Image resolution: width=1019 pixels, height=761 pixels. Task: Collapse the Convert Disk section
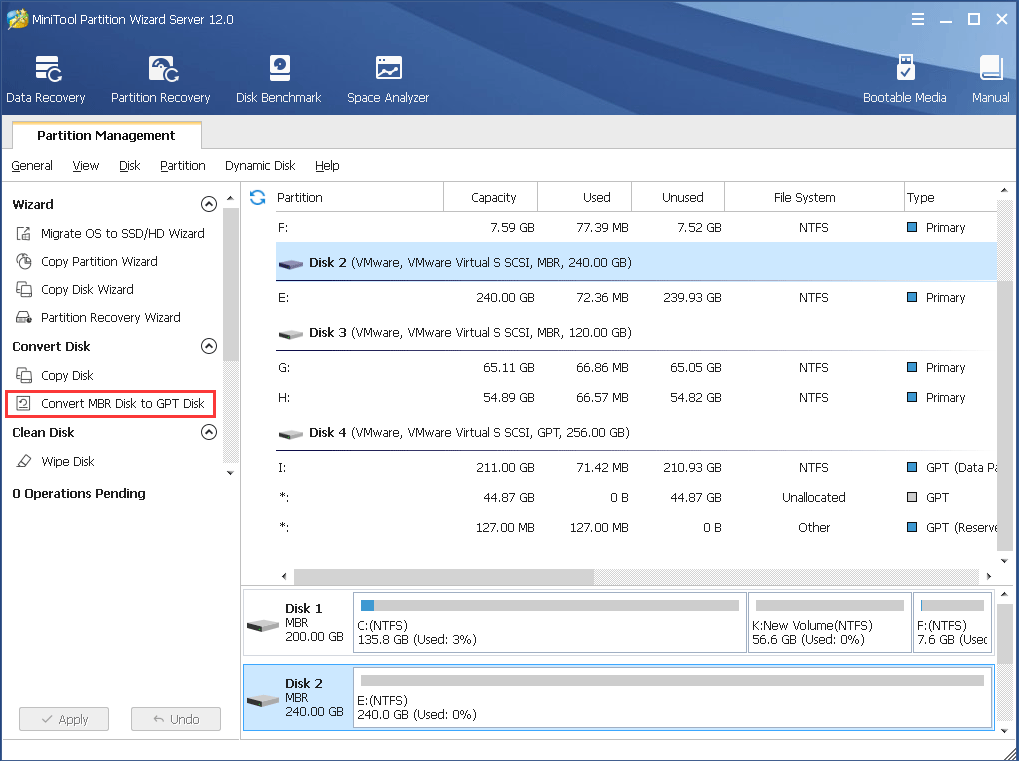tap(209, 346)
